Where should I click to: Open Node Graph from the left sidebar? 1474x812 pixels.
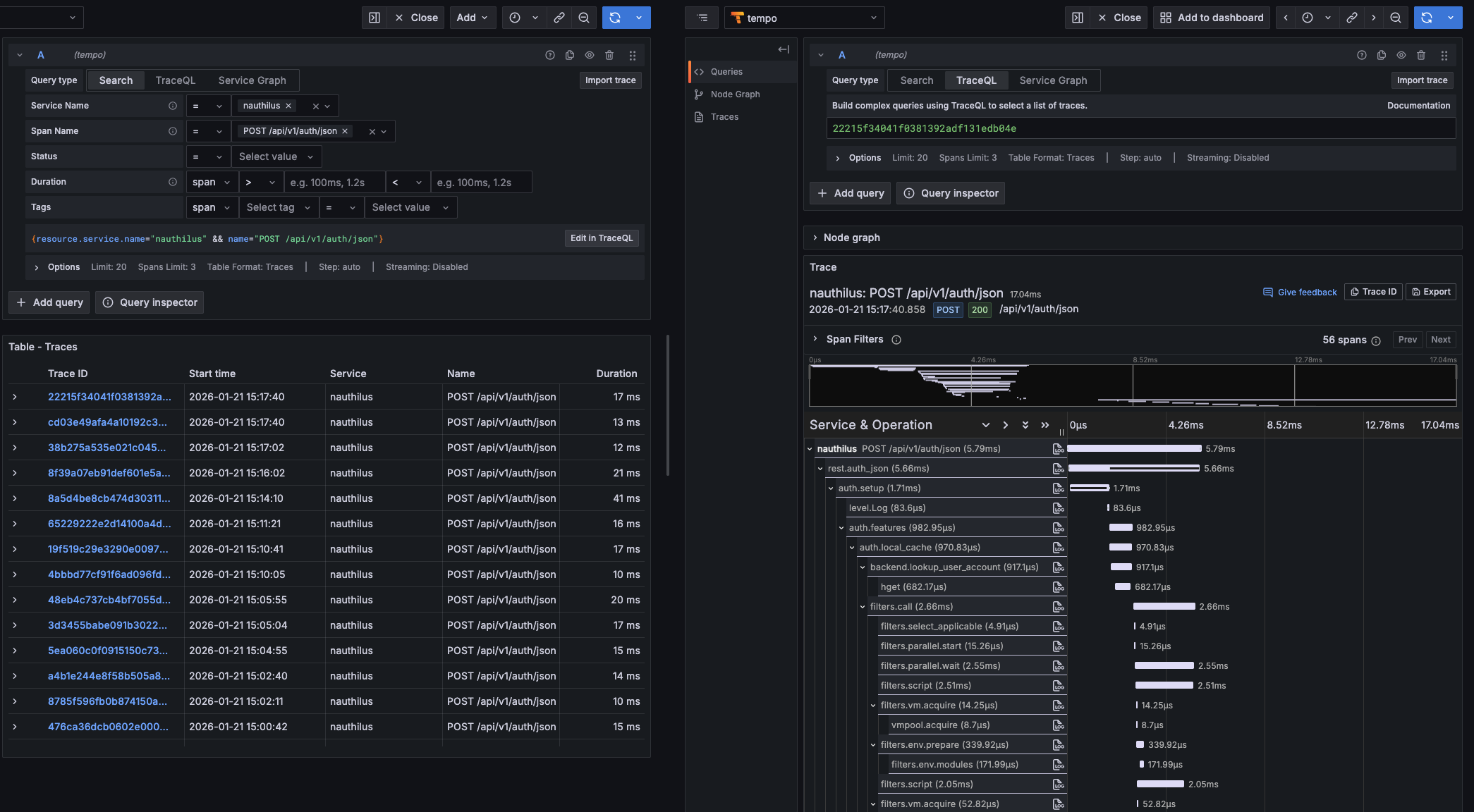coord(735,94)
